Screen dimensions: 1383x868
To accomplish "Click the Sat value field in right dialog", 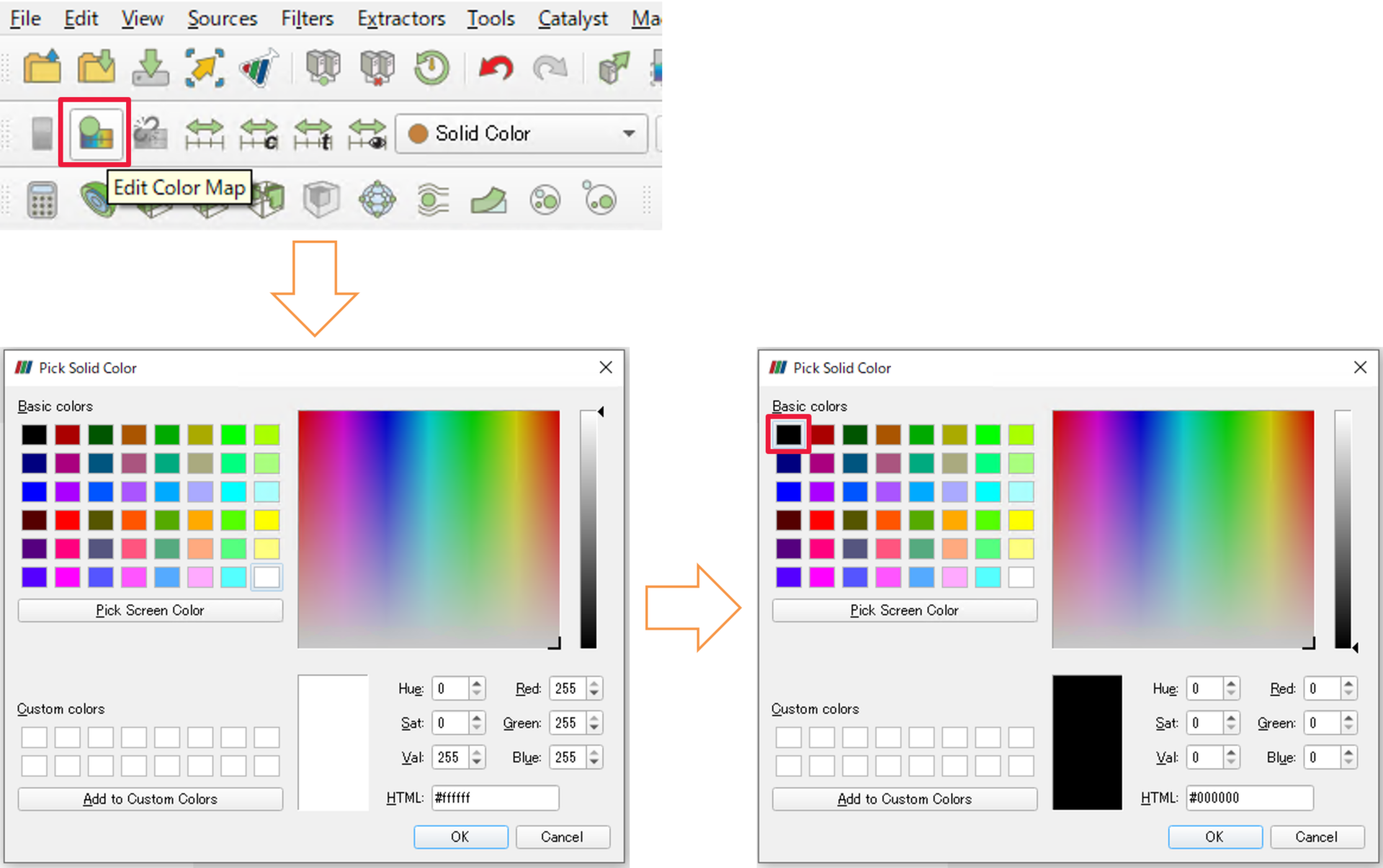I will point(1204,722).
